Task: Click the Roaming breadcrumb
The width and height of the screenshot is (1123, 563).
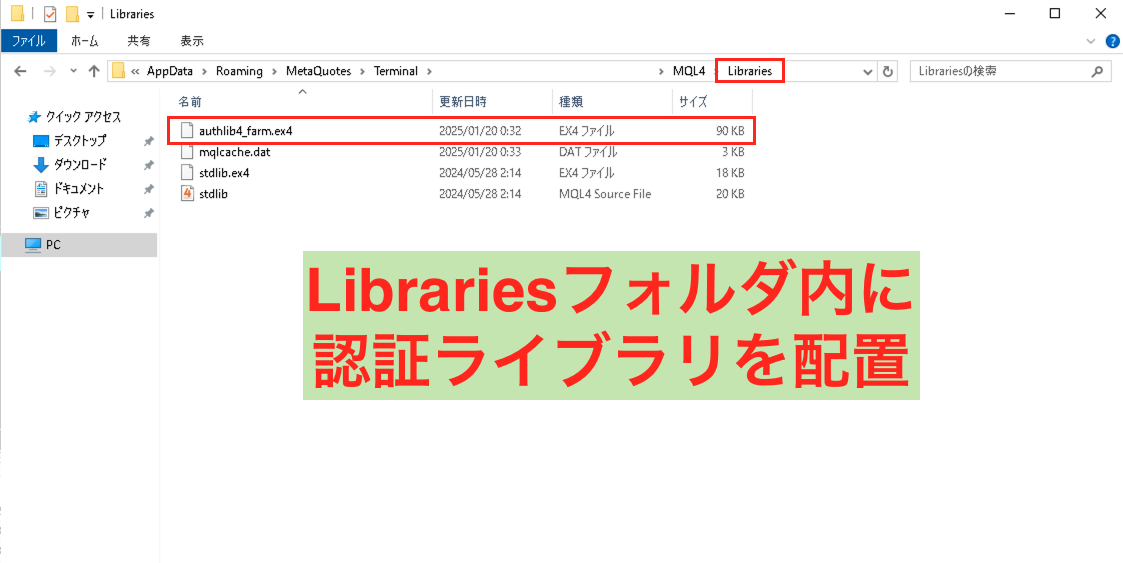Action: (240, 71)
